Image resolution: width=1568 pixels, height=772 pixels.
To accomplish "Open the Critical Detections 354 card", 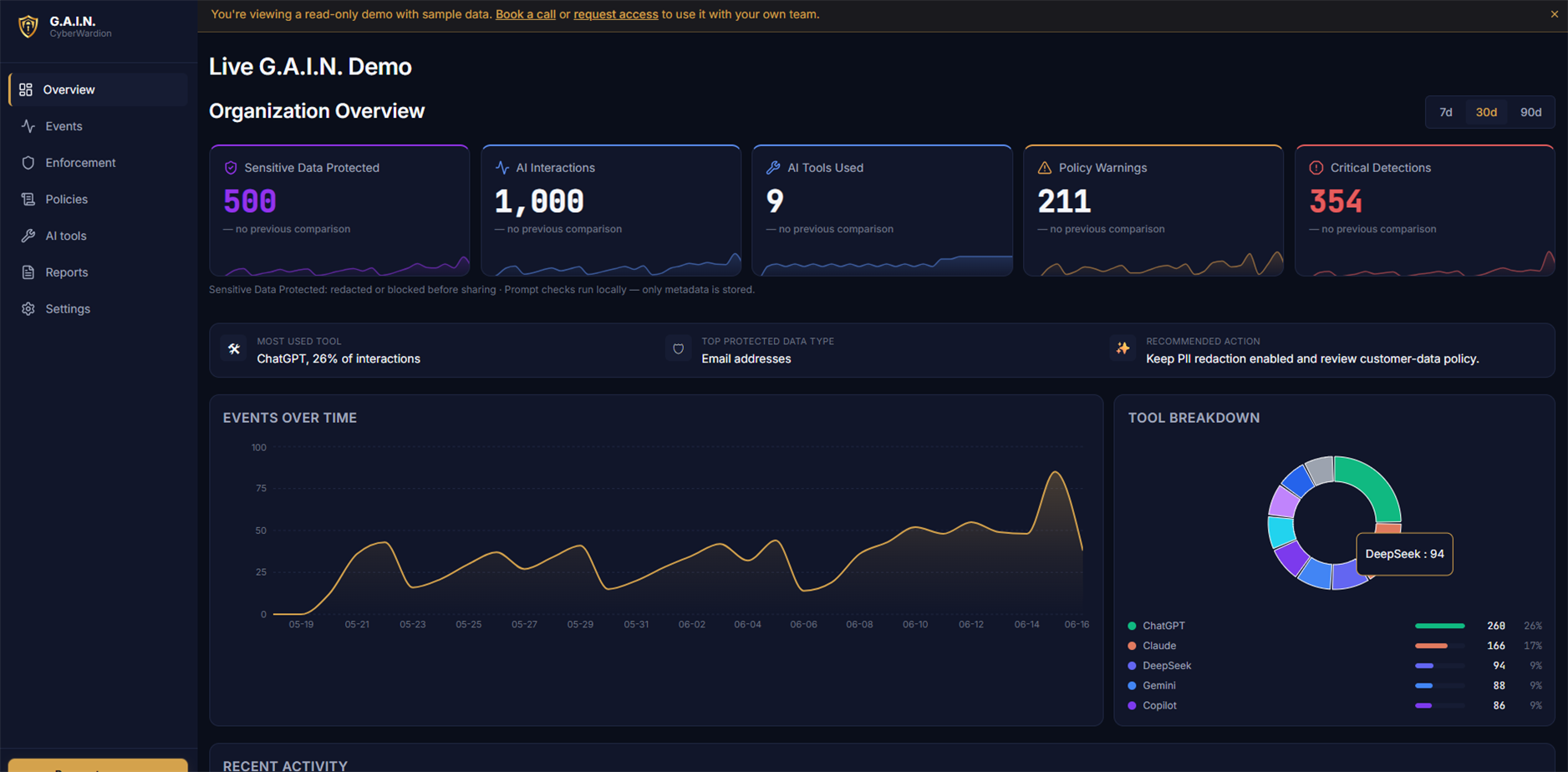I will click(x=1425, y=211).
